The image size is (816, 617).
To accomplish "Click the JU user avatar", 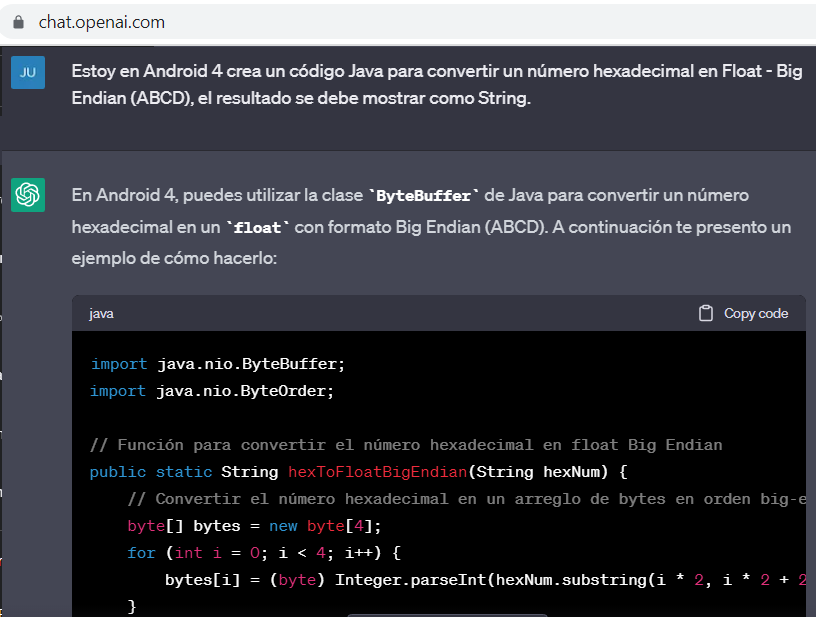I will click(28, 72).
